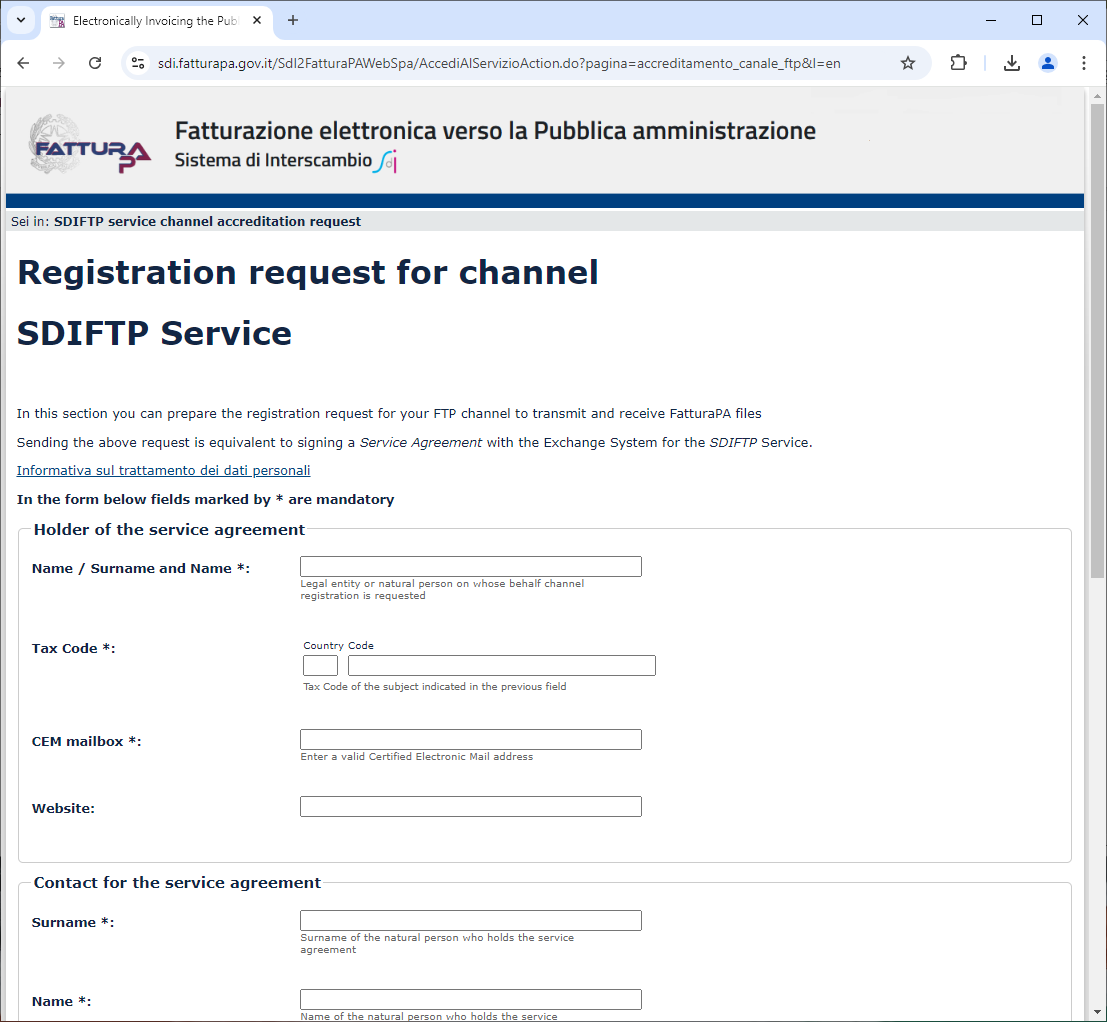Click the Tax Code Country input box
Screen dimensions: 1107x1022
coord(320,666)
